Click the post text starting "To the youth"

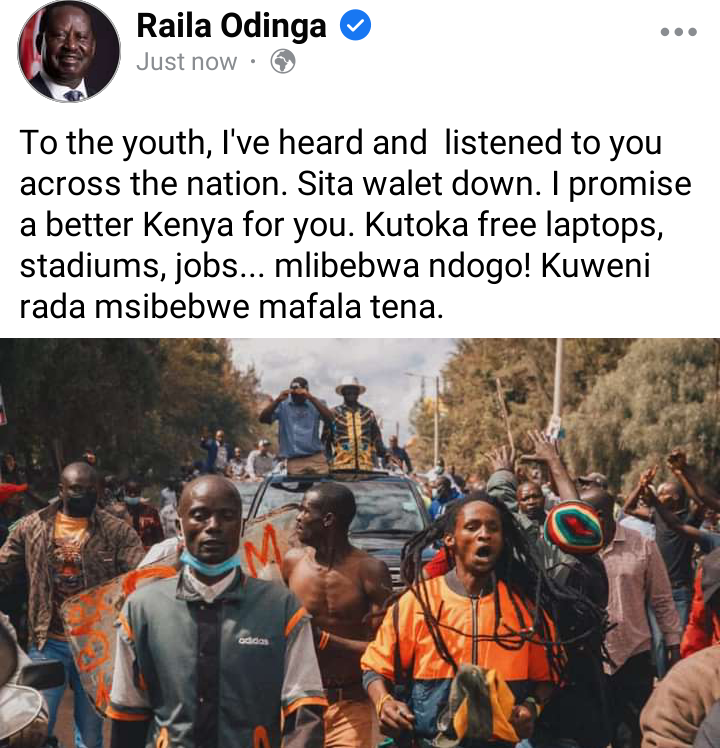[355, 224]
